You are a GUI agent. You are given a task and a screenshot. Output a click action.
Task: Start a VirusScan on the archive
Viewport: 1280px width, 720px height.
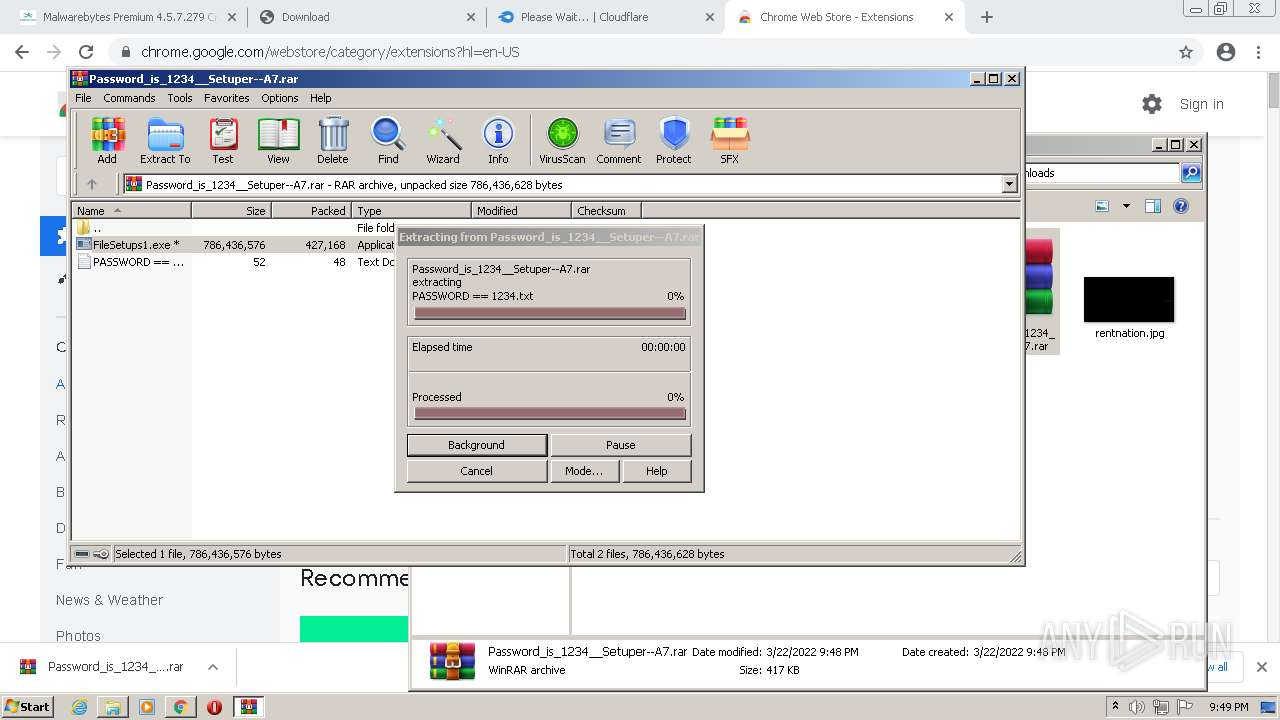562,140
